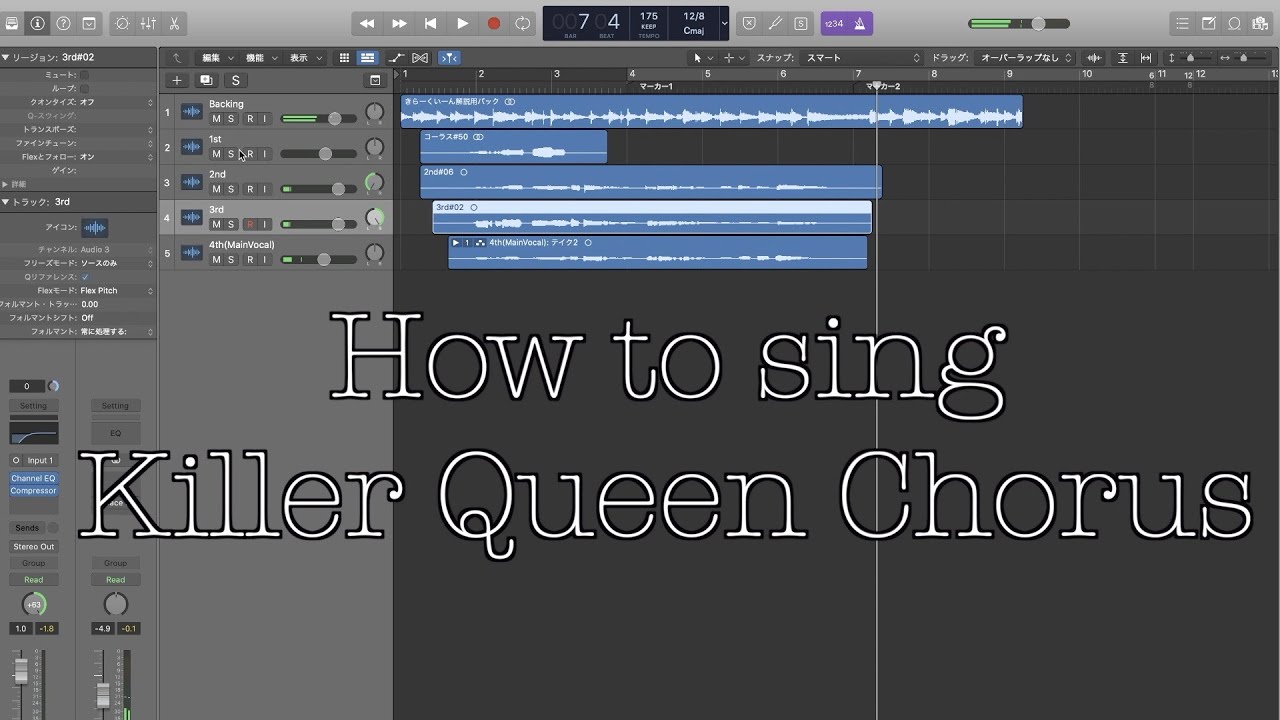Open the Flexモード Flex Pitch dropdown
This screenshot has height=720, width=1280.
116,290
